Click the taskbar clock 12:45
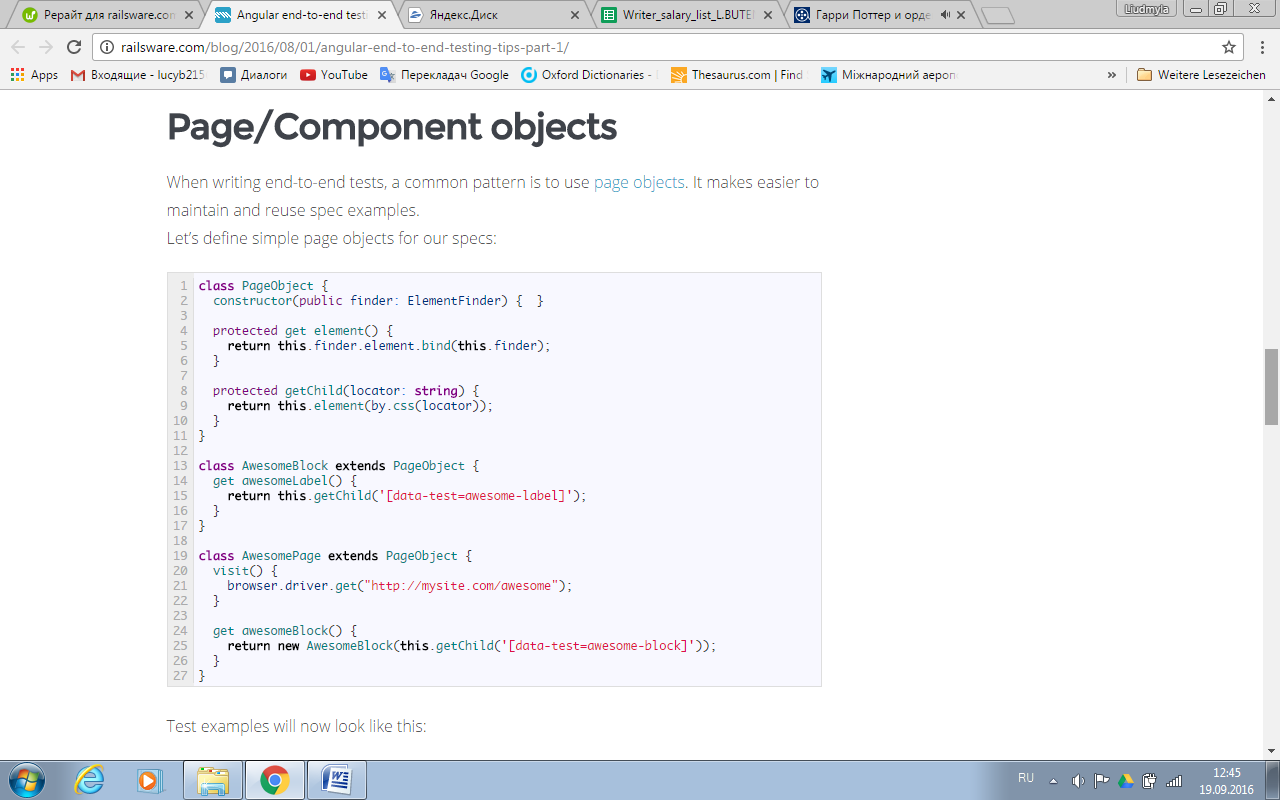This screenshot has height=800, width=1280. pyautogui.click(x=1226, y=773)
